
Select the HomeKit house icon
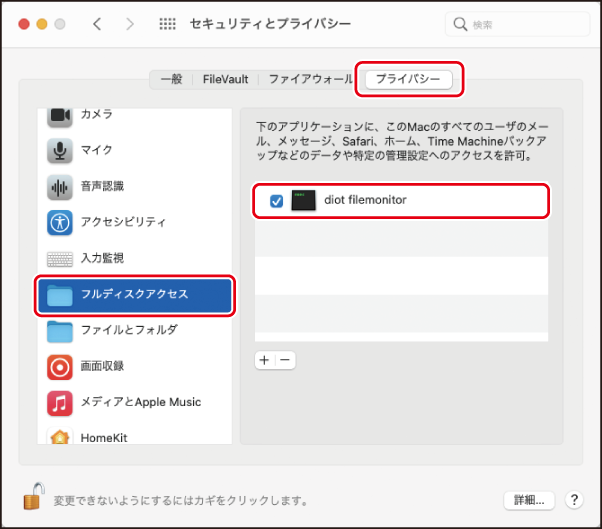[x=60, y=436]
